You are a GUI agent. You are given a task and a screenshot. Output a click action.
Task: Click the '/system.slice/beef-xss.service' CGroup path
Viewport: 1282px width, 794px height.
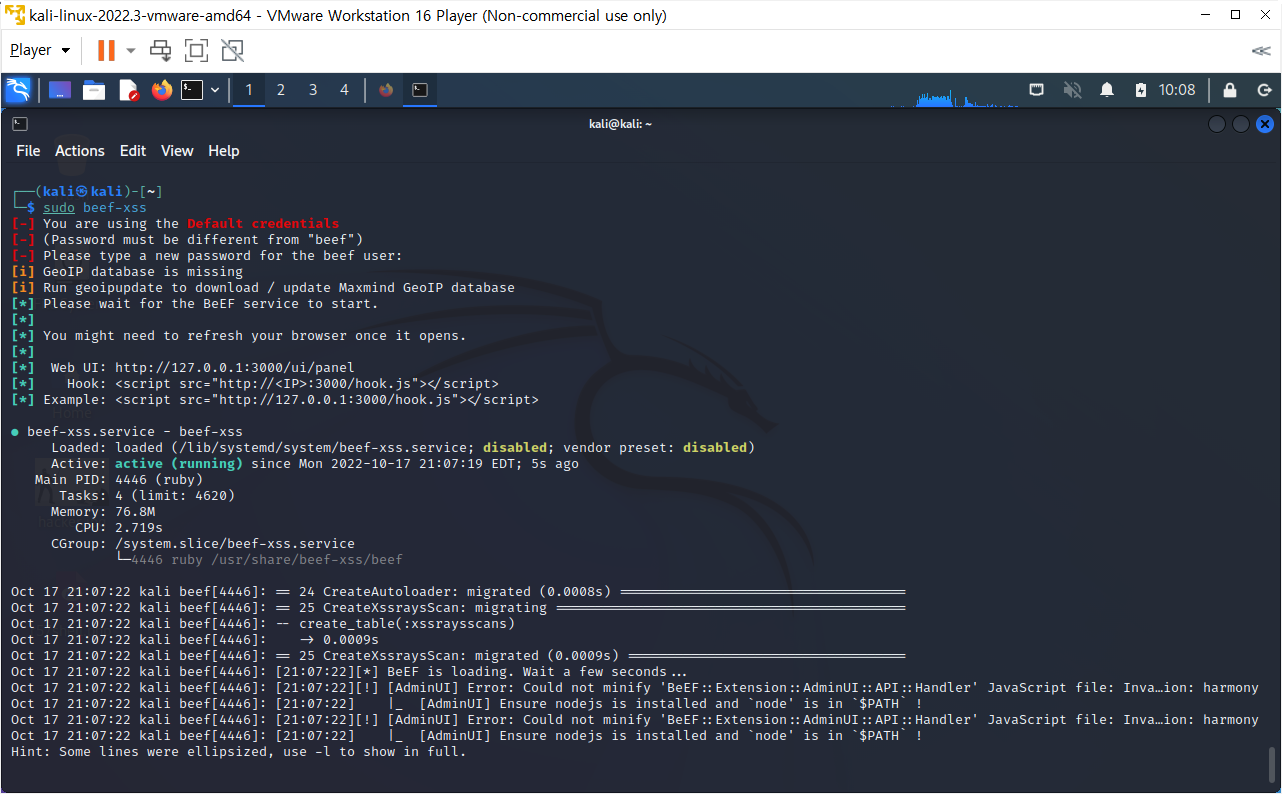click(235, 544)
